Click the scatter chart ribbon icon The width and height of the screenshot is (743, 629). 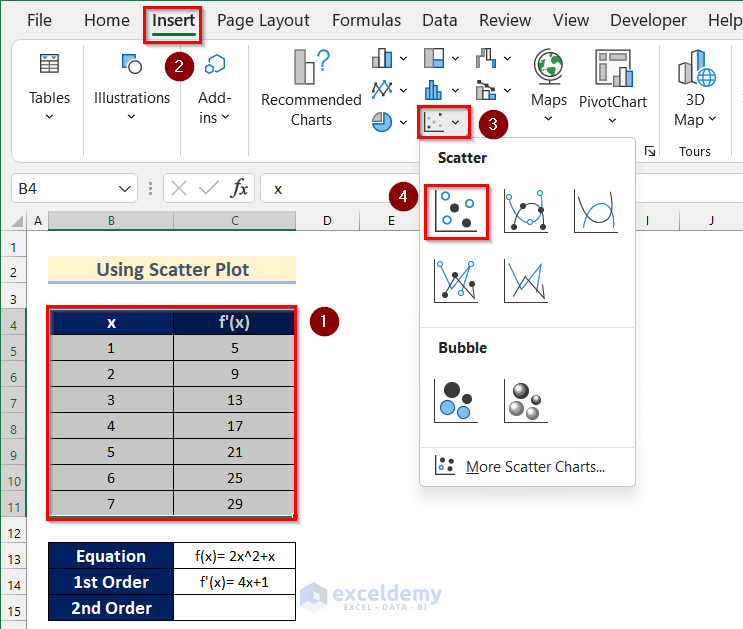[434, 122]
